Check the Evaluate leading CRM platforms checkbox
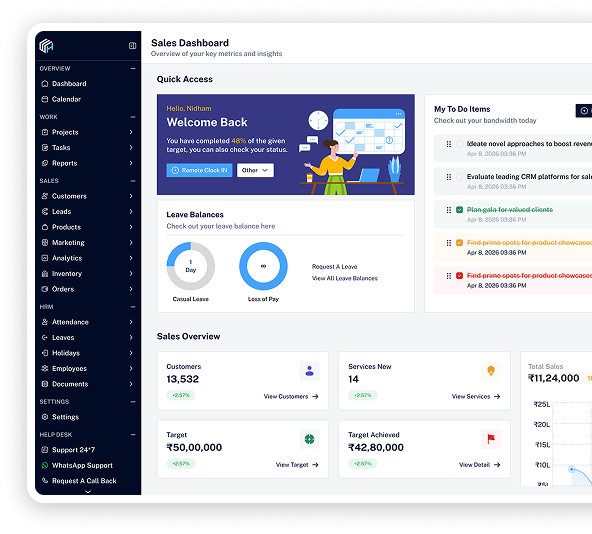592x534 pixels. point(459,177)
